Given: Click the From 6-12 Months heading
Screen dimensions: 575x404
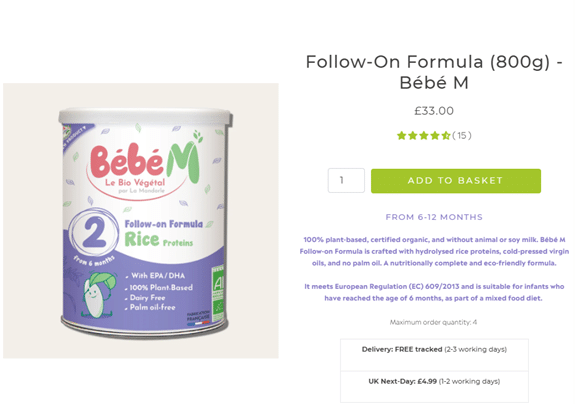Looking at the screenshot, I should 434,217.
